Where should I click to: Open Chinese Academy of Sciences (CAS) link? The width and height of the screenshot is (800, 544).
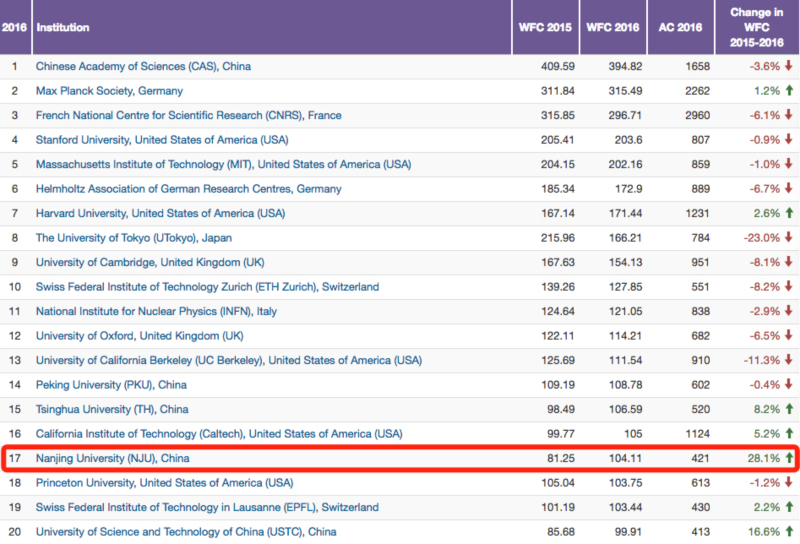tap(143, 66)
